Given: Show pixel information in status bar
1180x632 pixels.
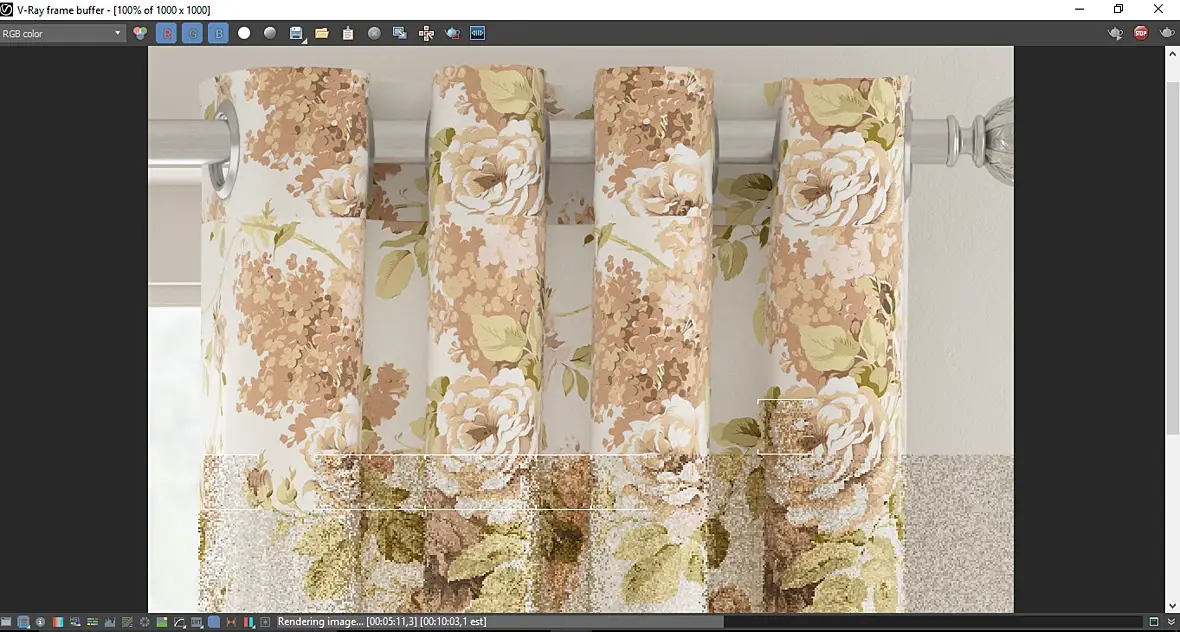Looking at the screenshot, I should click(x=40, y=622).
